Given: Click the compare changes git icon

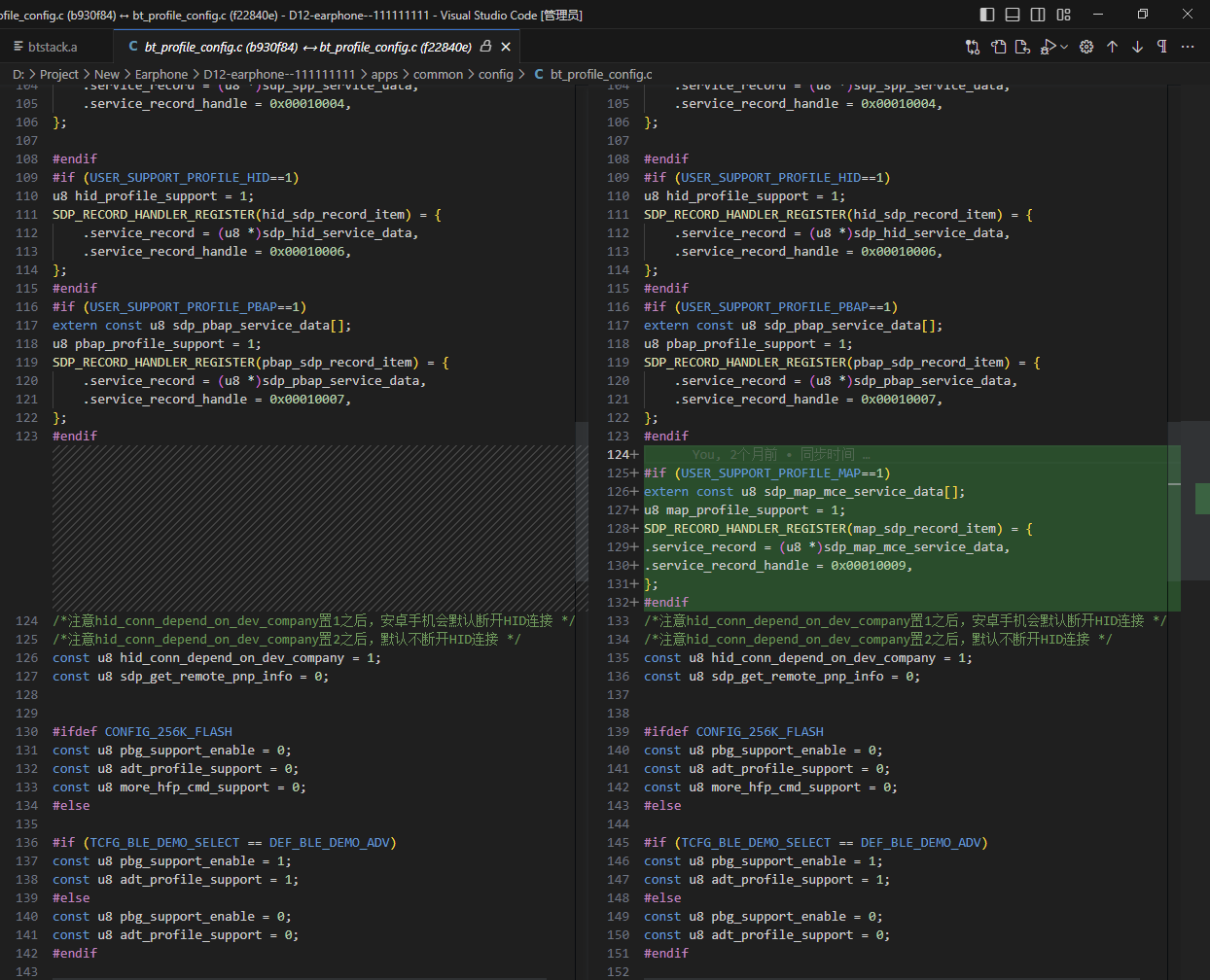Looking at the screenshot, I should (973, 47).
